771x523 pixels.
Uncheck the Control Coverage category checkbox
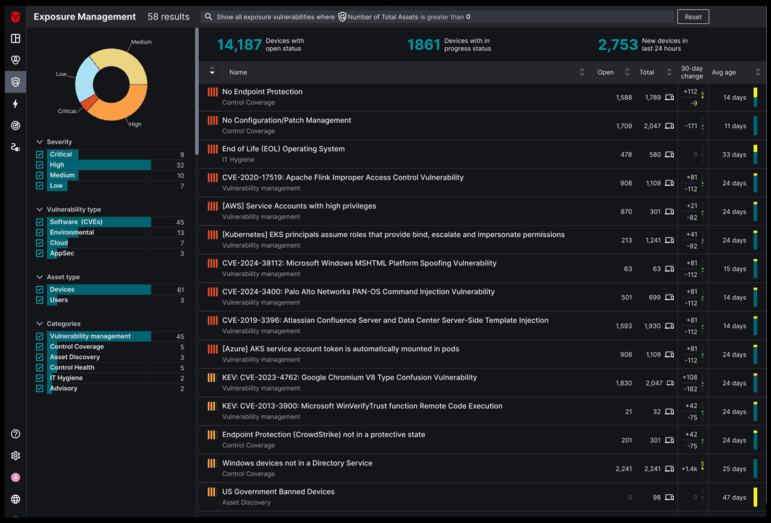(40, 347)
